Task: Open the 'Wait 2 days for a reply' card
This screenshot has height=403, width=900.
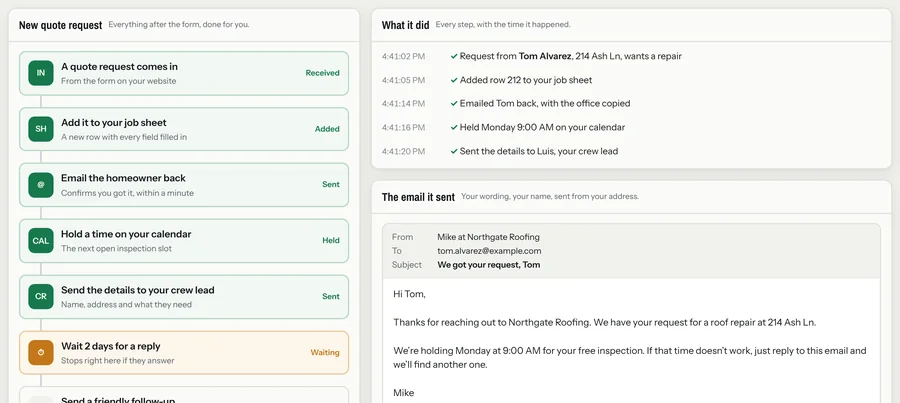Action: [184, 352]
